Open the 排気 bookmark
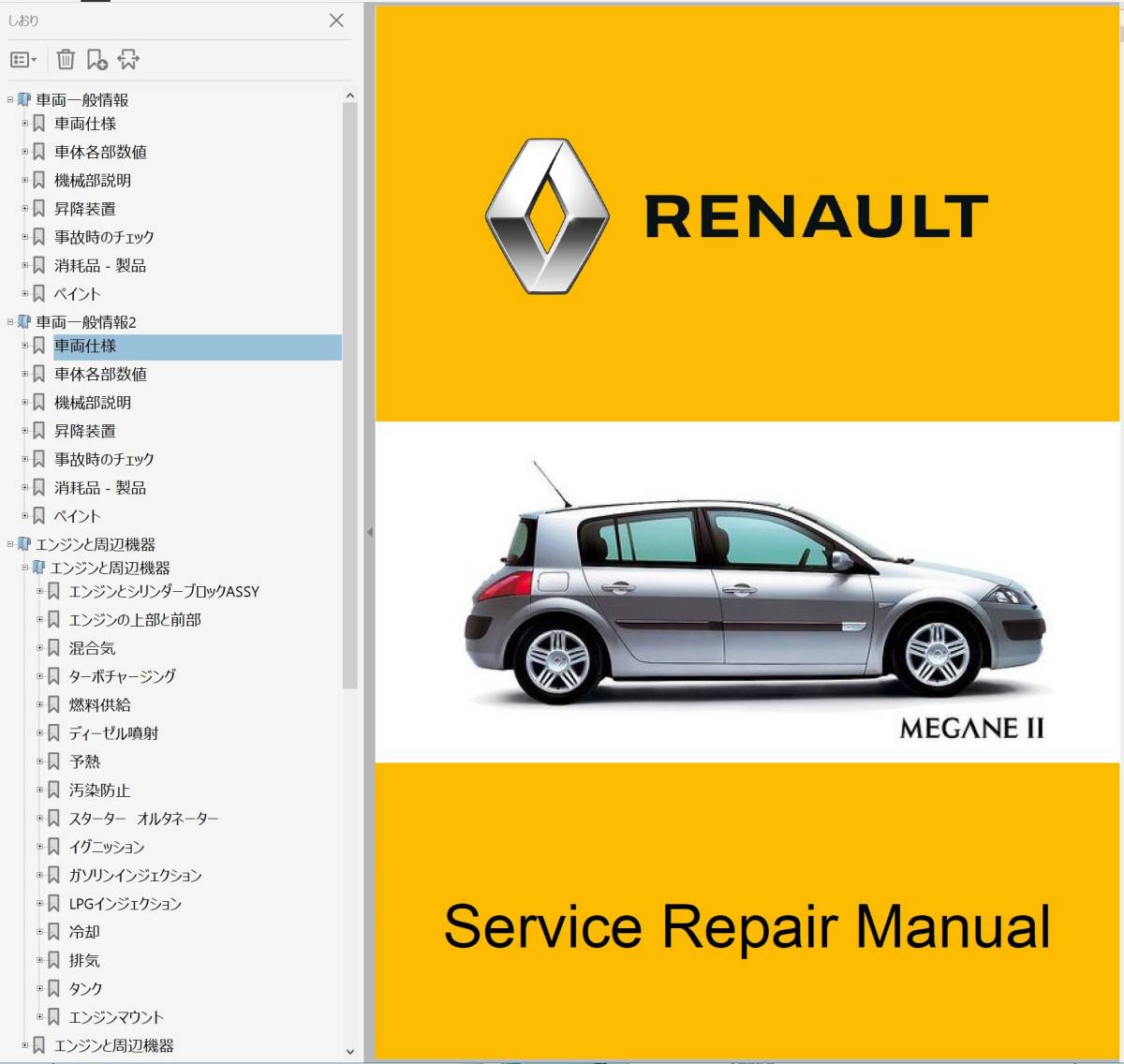This screenshot has width=1124, height=1064. coord(84,960)
